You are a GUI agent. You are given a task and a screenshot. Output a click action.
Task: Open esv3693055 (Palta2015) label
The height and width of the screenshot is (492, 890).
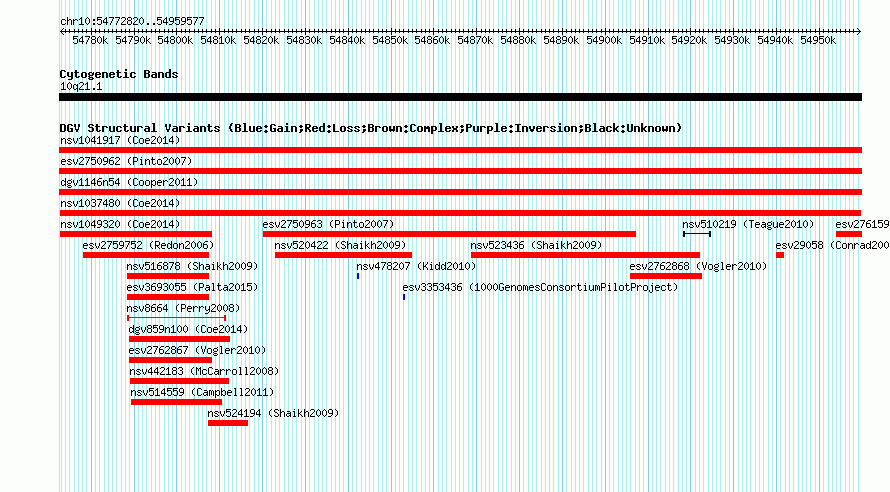point(192,287)
